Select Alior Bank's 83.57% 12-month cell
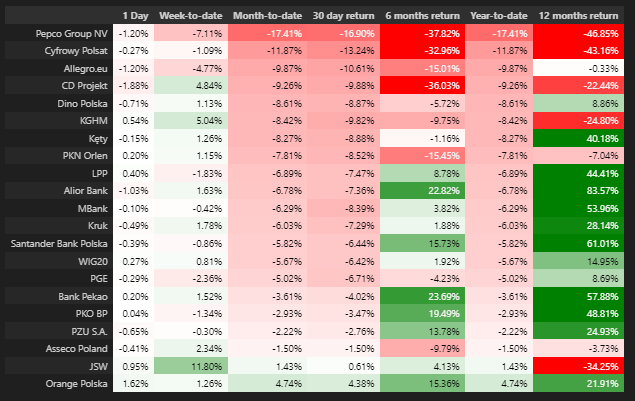The width and height of the screenshot is (635, 401). click(578, 190)
